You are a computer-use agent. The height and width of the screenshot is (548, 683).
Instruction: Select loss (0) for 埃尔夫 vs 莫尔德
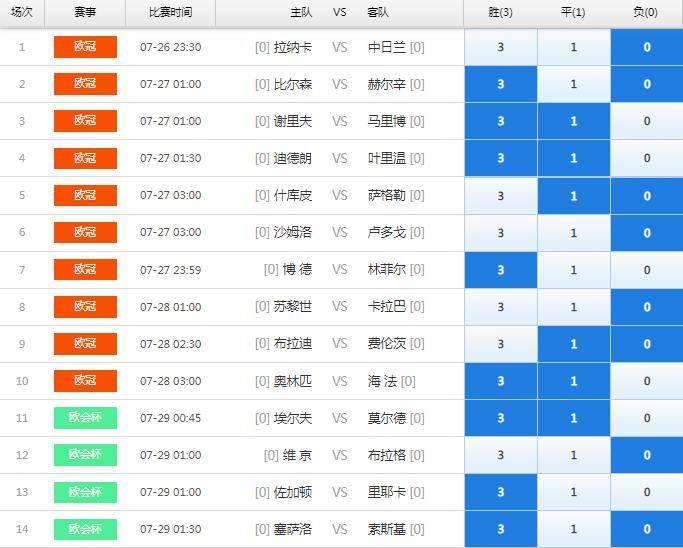[647, 418]
